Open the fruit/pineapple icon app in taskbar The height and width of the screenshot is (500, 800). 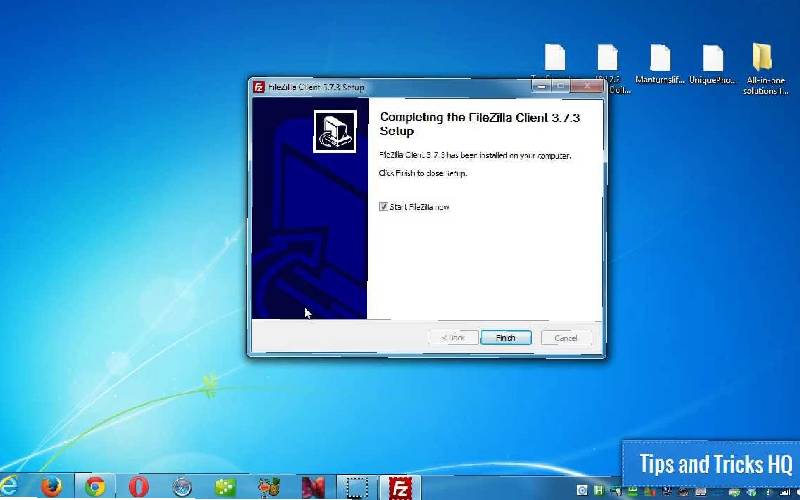pos(269,487)
